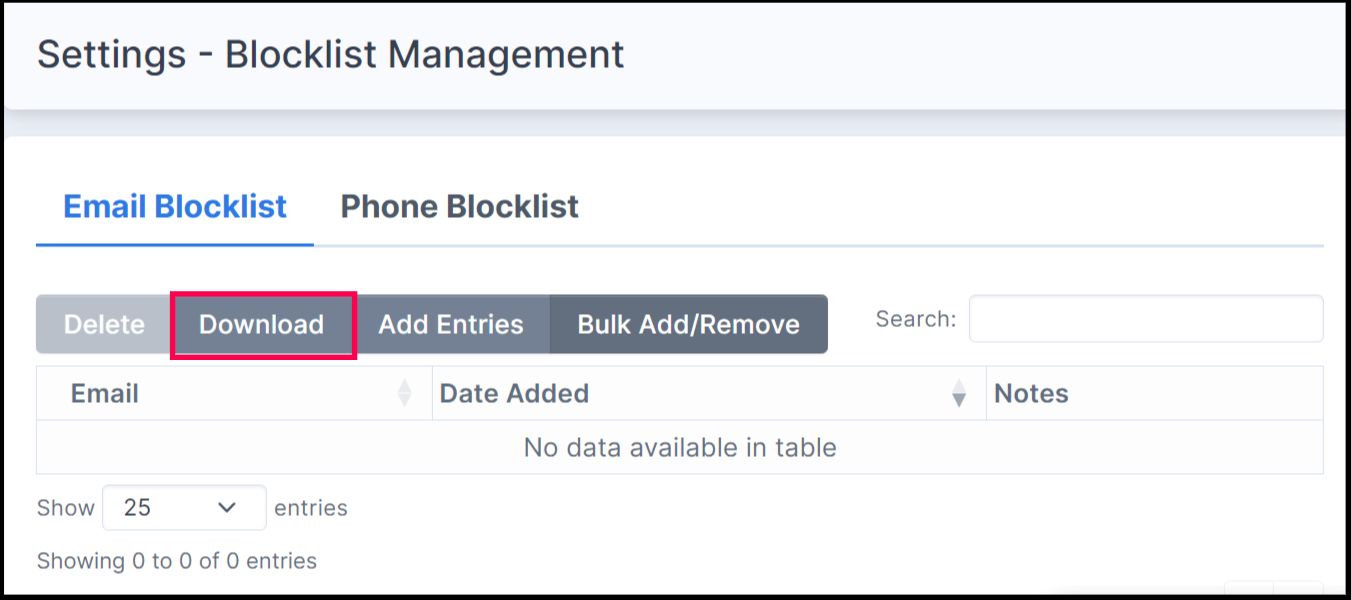Select the Email Blocklist tab
This screenshot has width=1351, height=600.
(x=173, y=206)
